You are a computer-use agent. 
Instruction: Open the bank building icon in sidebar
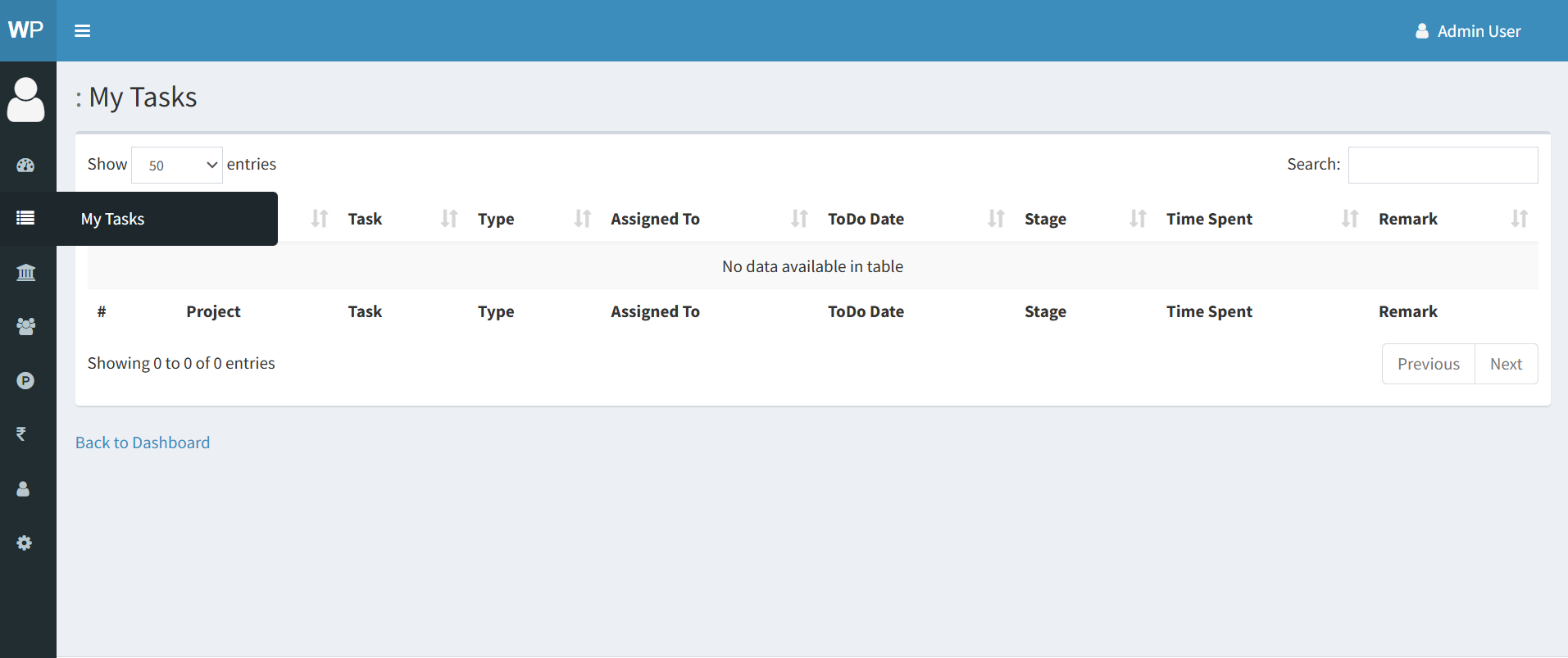coord(25,272)
